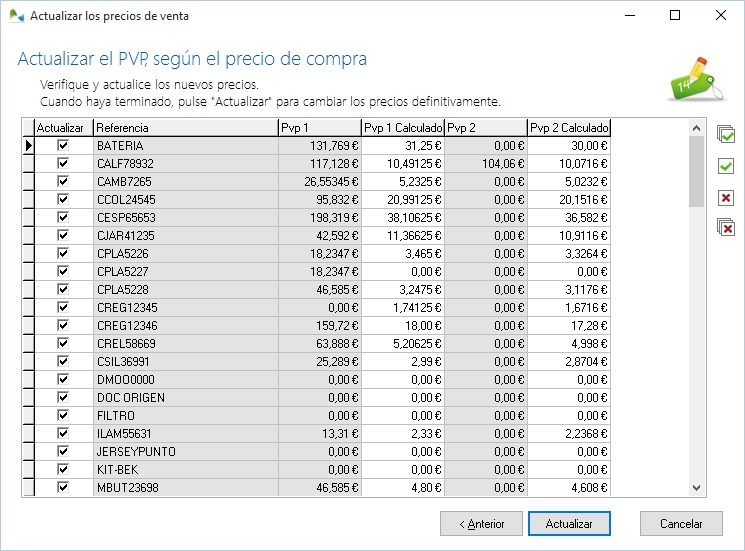Click the red X uncheck icon

[726, 198]
